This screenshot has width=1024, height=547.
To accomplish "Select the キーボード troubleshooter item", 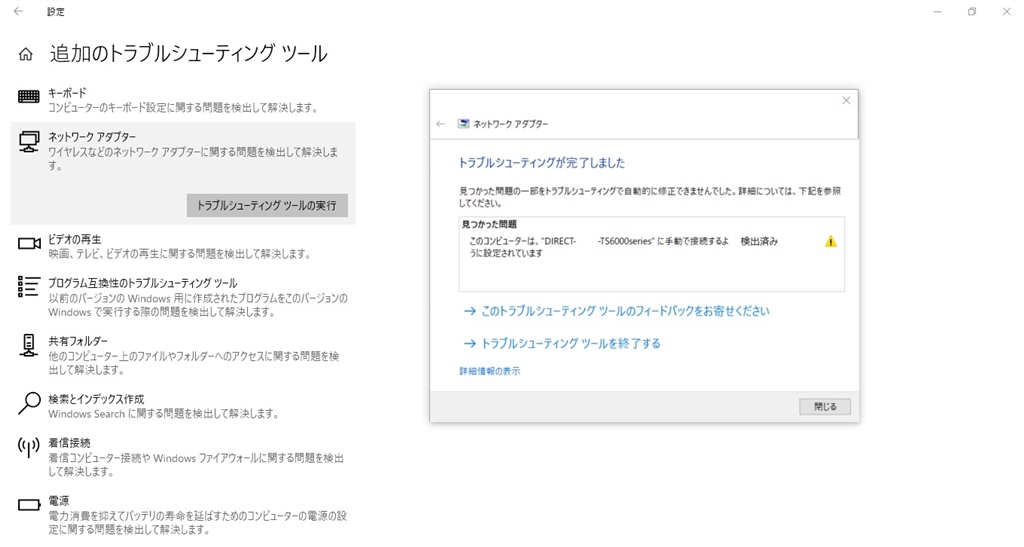I will click(x=183, y=100).
